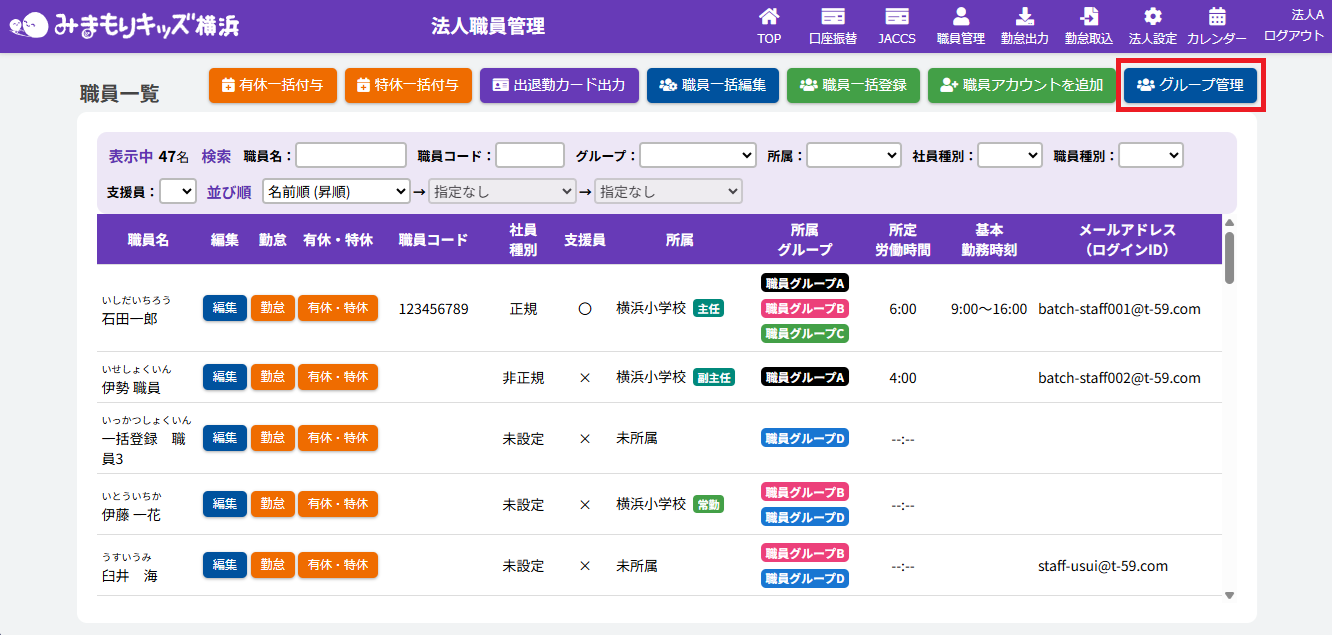Click 主任 badge for 石田一郎
Image resolution: width=1332 pixels, height=635 pixels.
(x=709, y=308)
